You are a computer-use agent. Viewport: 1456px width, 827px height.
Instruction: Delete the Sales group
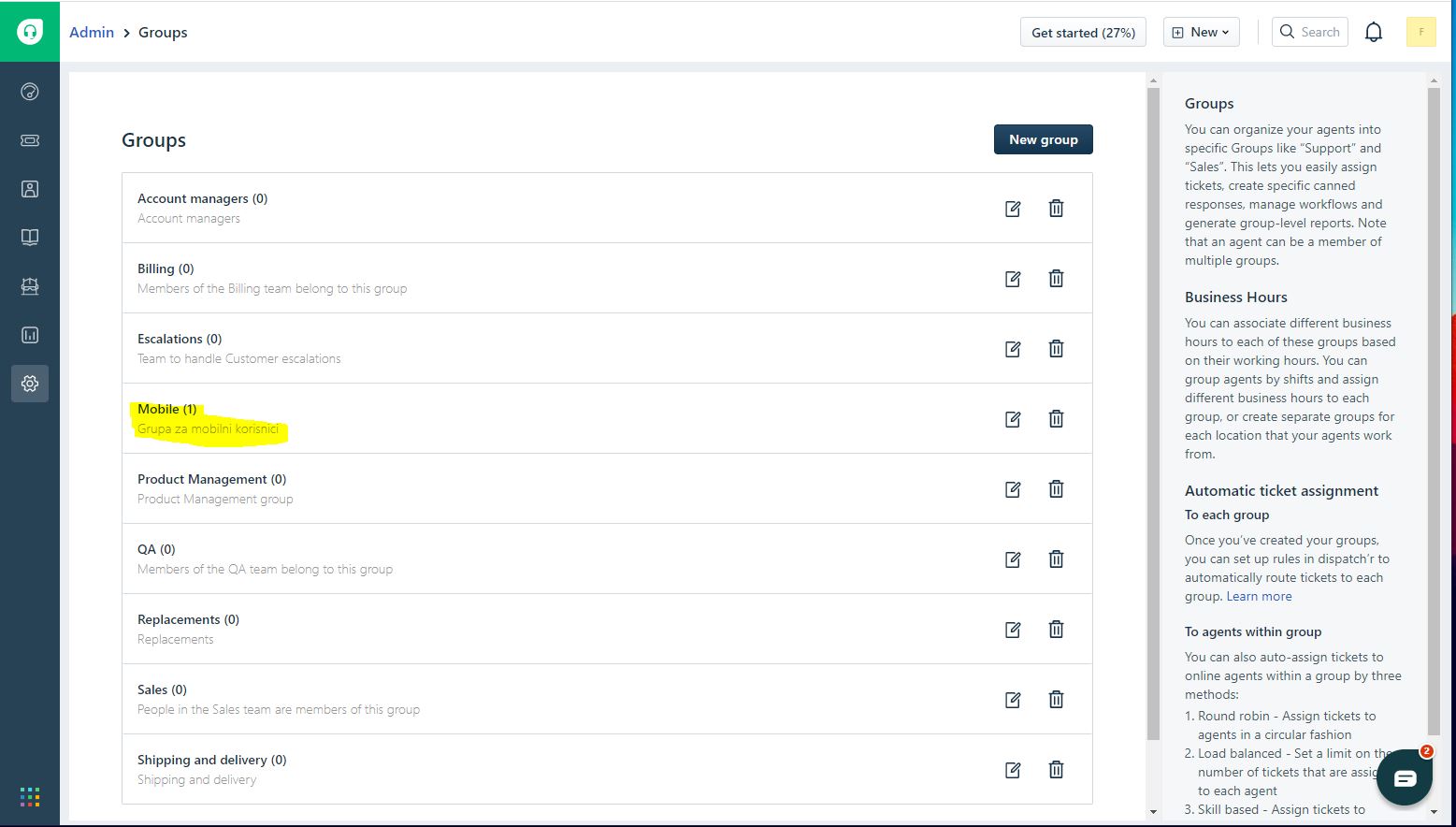pyautogui.click(x=1056, y=700)
